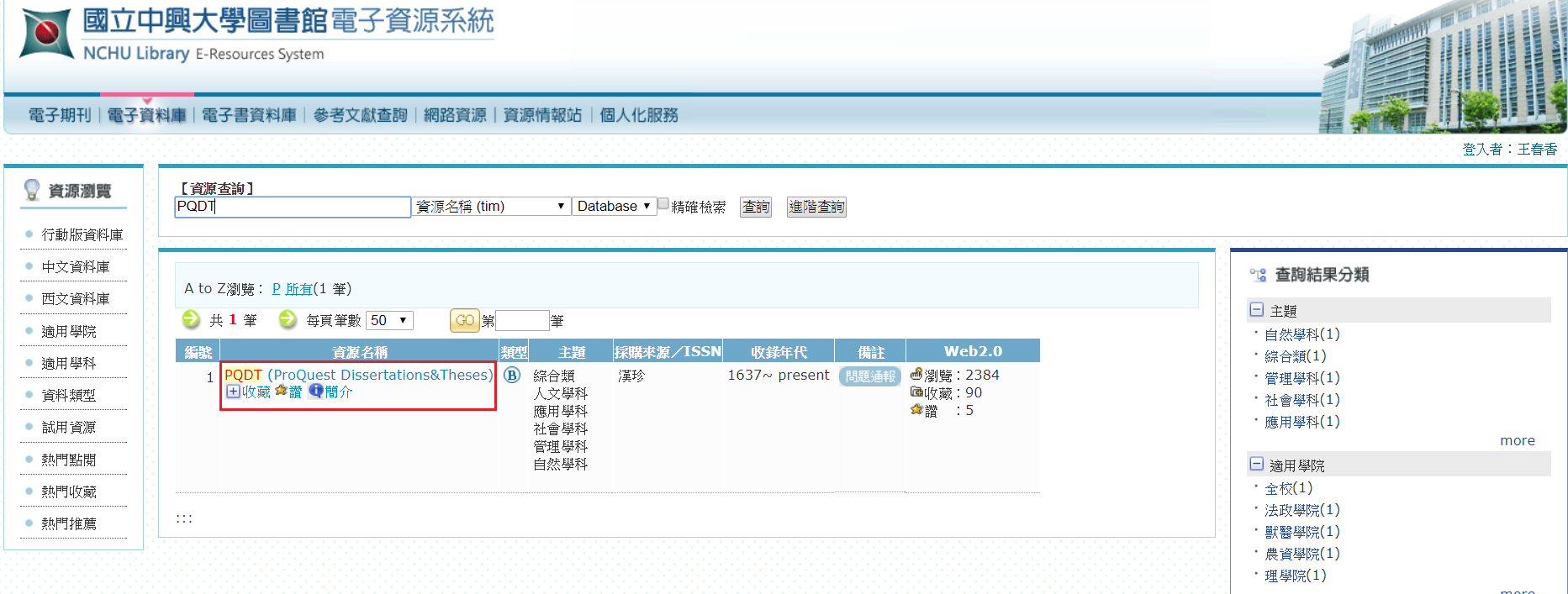Open the 網路資源 menu
The height and width of the screenshot is (594, 1568).
point(456,115)
